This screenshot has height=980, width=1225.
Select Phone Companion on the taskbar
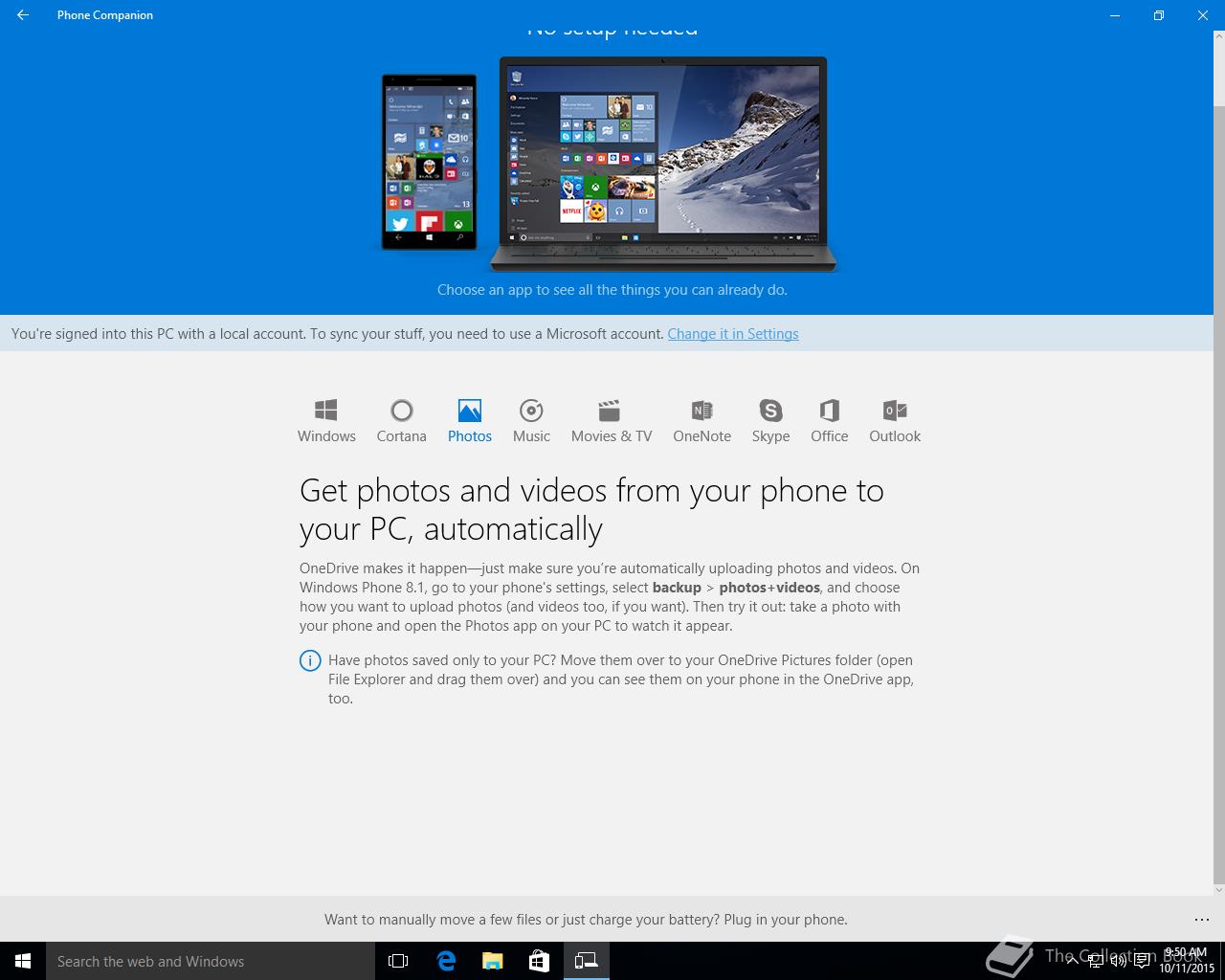586,961
